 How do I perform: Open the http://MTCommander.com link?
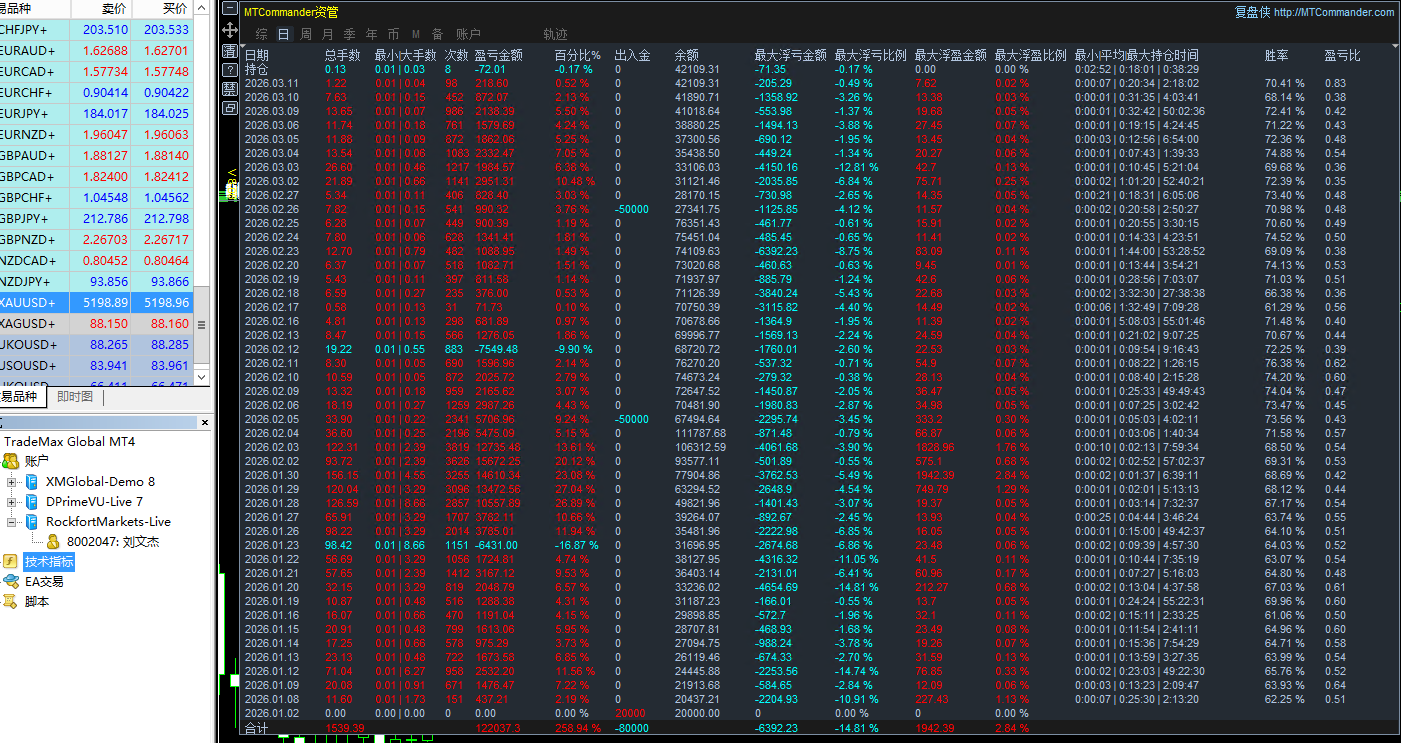pyautogui.click(x=1334, y=12)
